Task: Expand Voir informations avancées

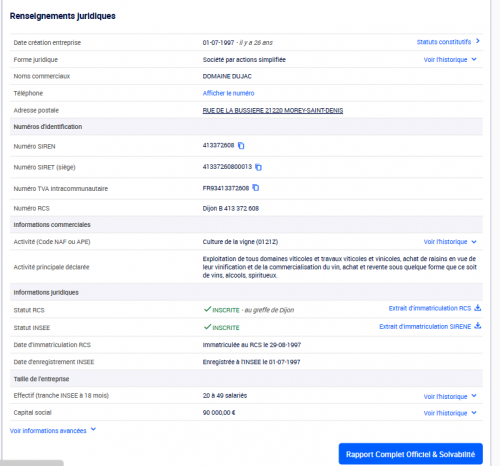Action: point(48,431)
